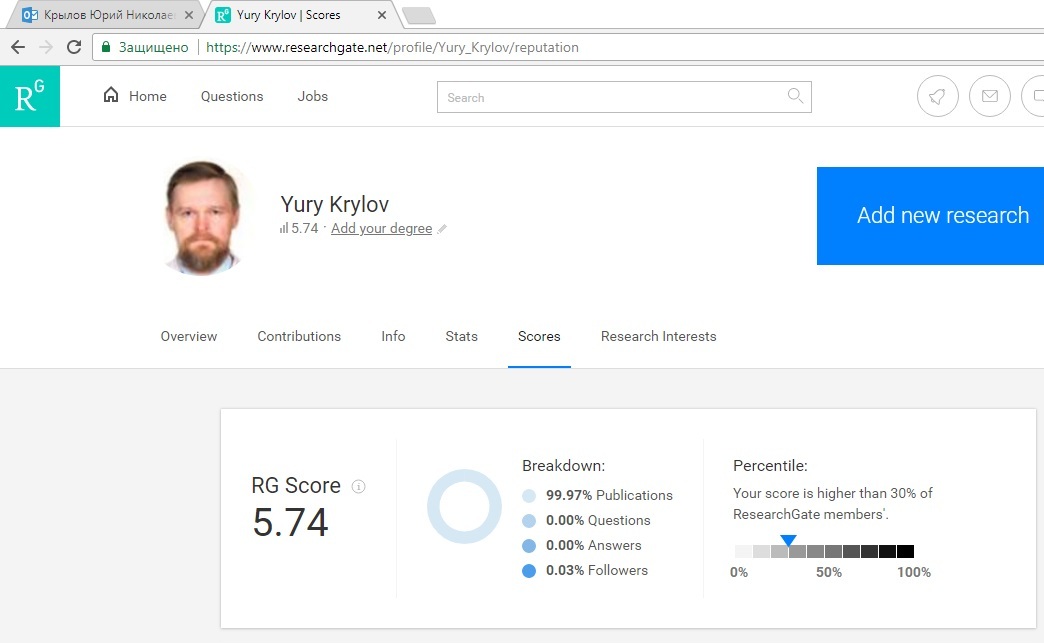This screenshot has height=643, width=1044.
Task: Open the messages envelope icon
Action: pos(989,97)
